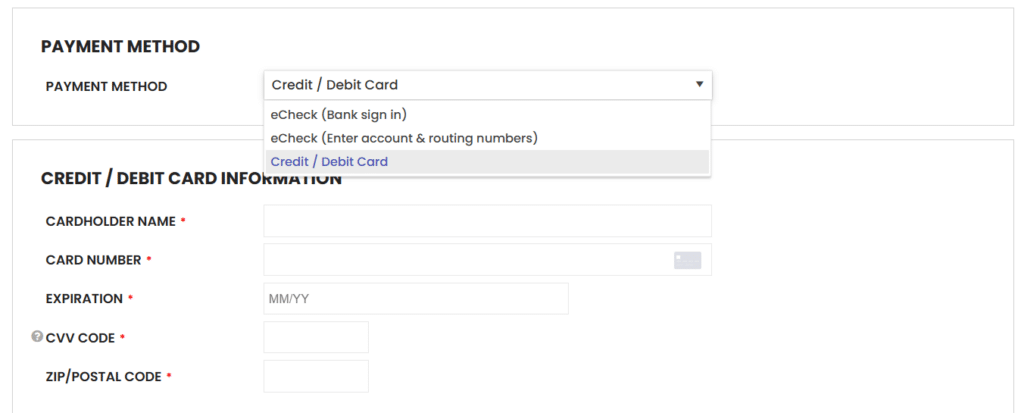Click the ZIP/Postal Code input box
Screen dimensions: 1024x413
pos(316,376)
